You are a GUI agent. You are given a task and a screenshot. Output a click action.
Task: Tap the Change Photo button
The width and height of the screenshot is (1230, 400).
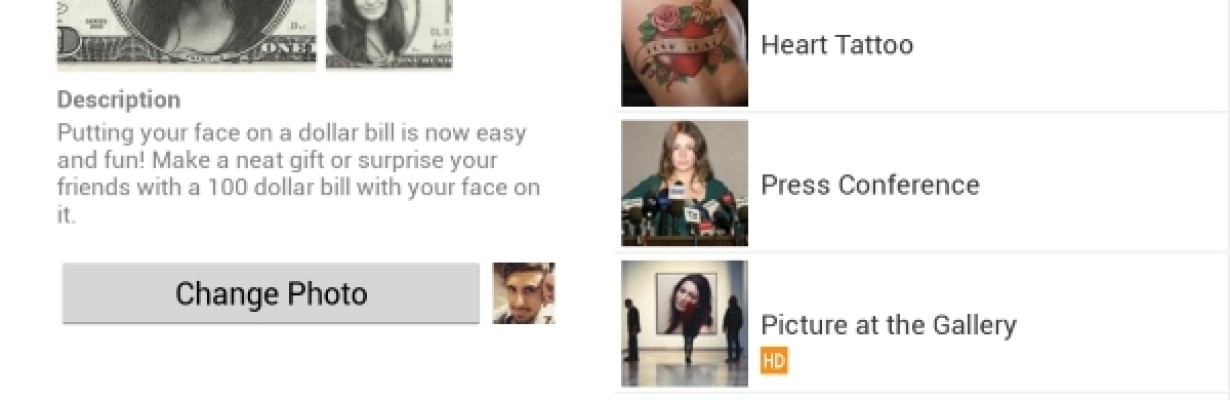click(x=270, y=293)
